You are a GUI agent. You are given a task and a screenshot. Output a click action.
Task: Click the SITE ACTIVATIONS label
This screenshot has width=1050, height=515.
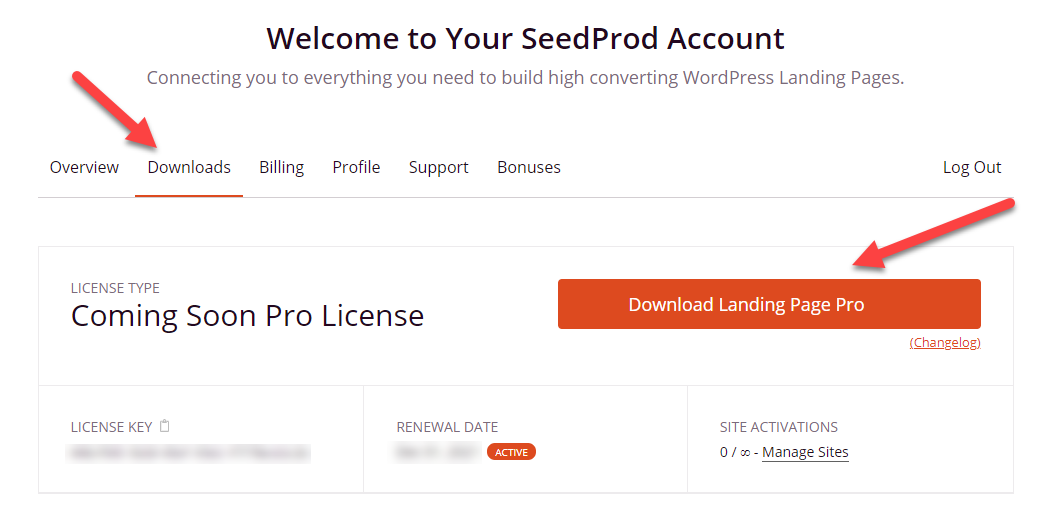(778, 427)
